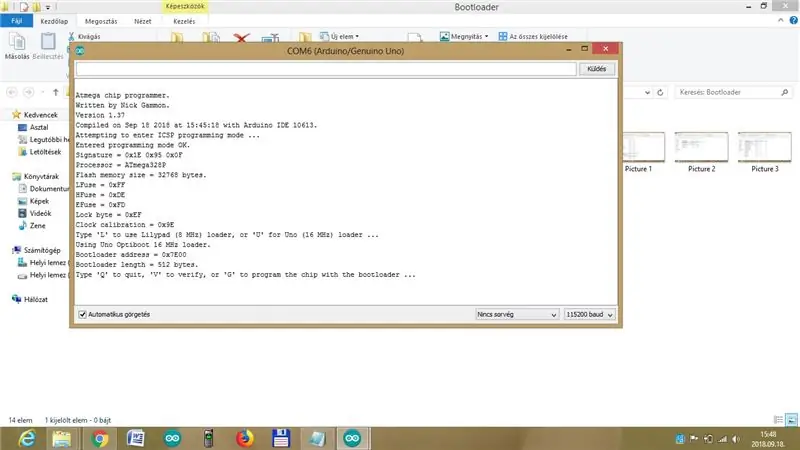This screenshot has width=800, height=450.
Task: Click Quick Access Toolbar customize dropdown arrow
Action: point(48,7)
